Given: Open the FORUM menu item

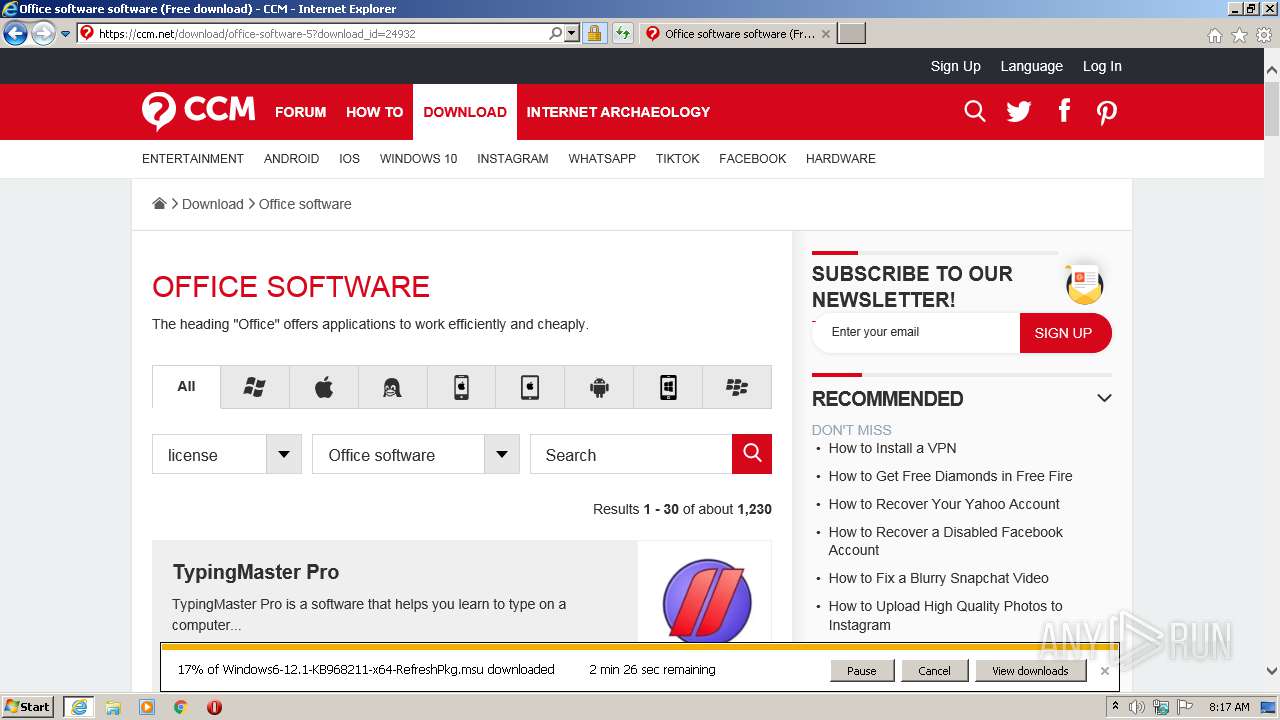Looking at the screenshot, I should [x=301, y=112].
